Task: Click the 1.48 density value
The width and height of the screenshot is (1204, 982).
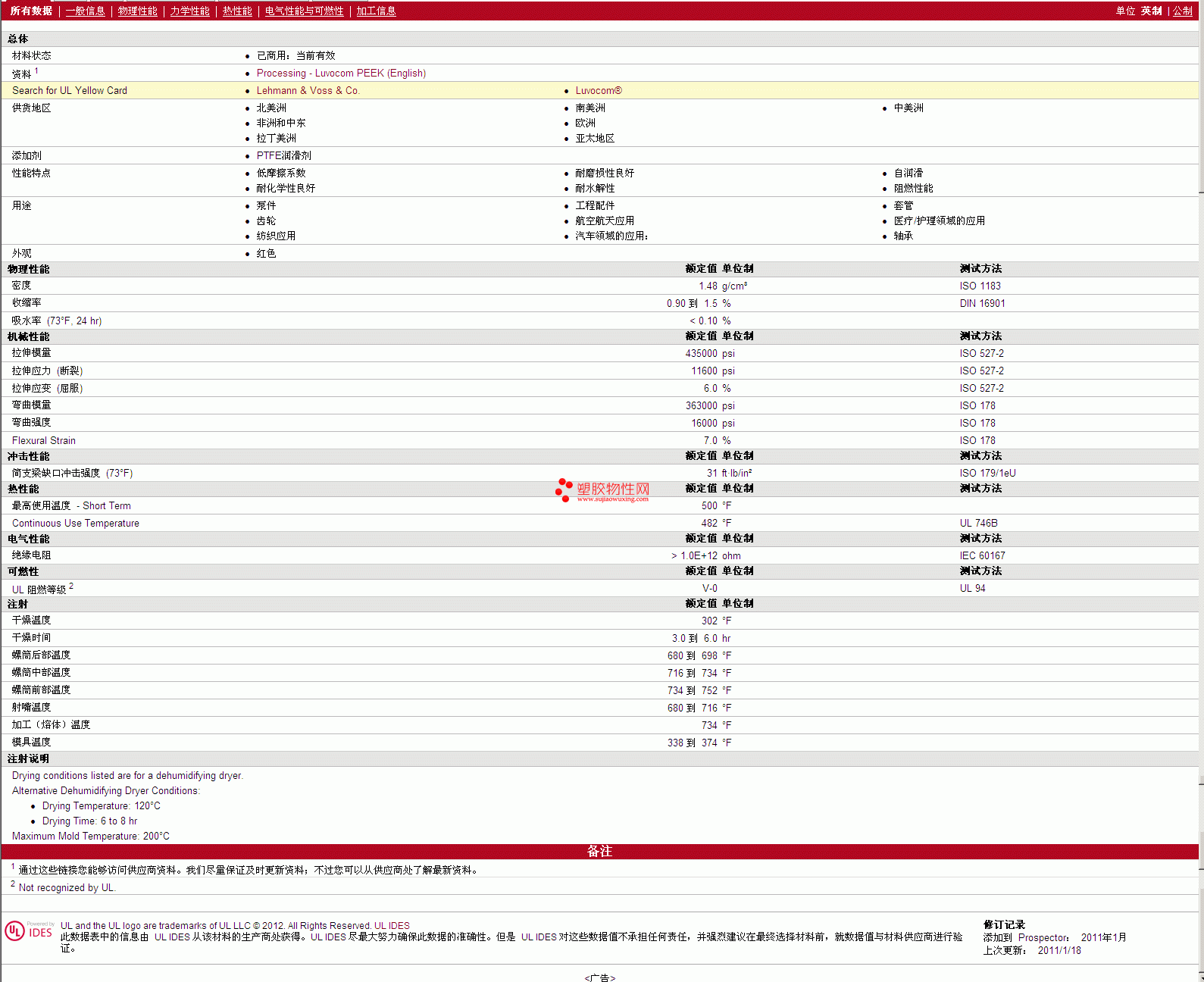Action: coord(708,286)
